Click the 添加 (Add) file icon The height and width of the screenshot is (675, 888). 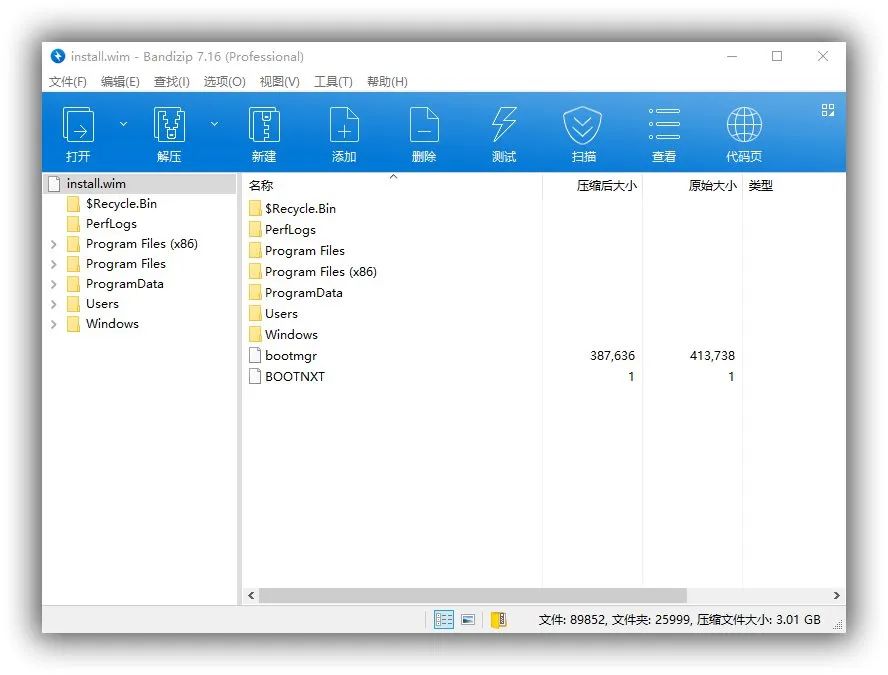(x=344, y=126)
